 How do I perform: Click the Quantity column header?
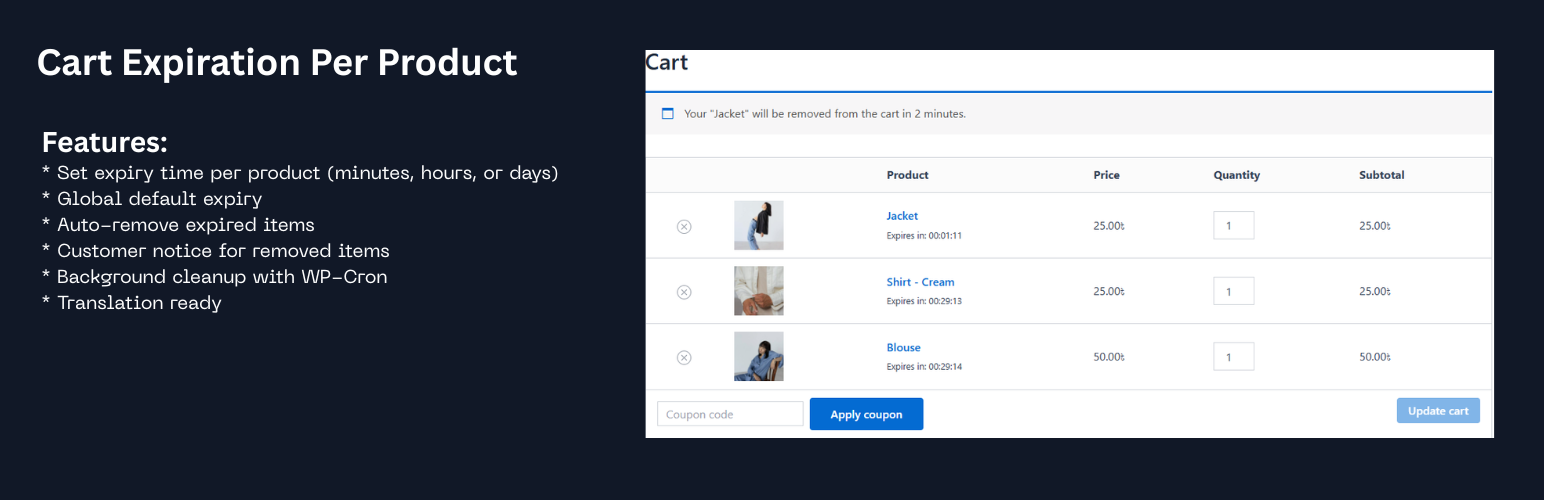1236,175
